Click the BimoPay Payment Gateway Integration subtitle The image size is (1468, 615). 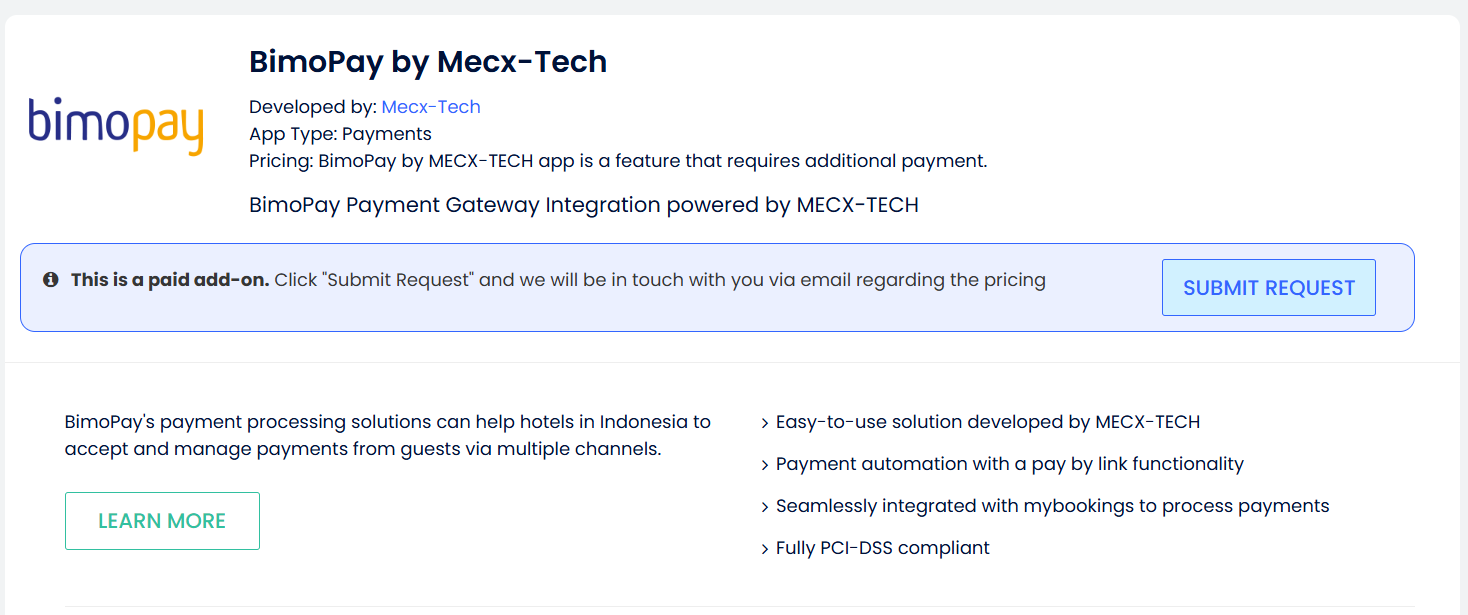[583, 205]
